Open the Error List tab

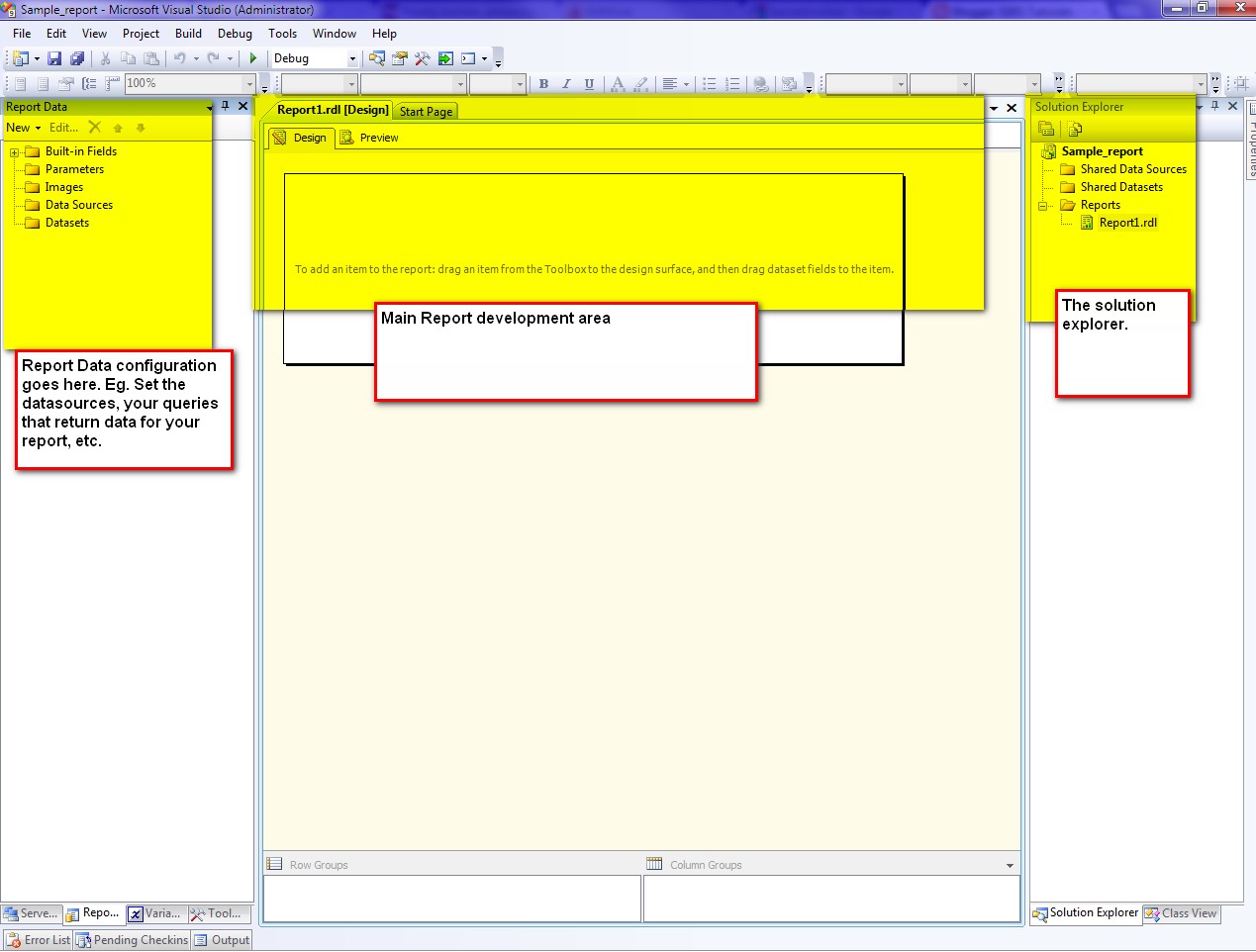click(39, 940)
